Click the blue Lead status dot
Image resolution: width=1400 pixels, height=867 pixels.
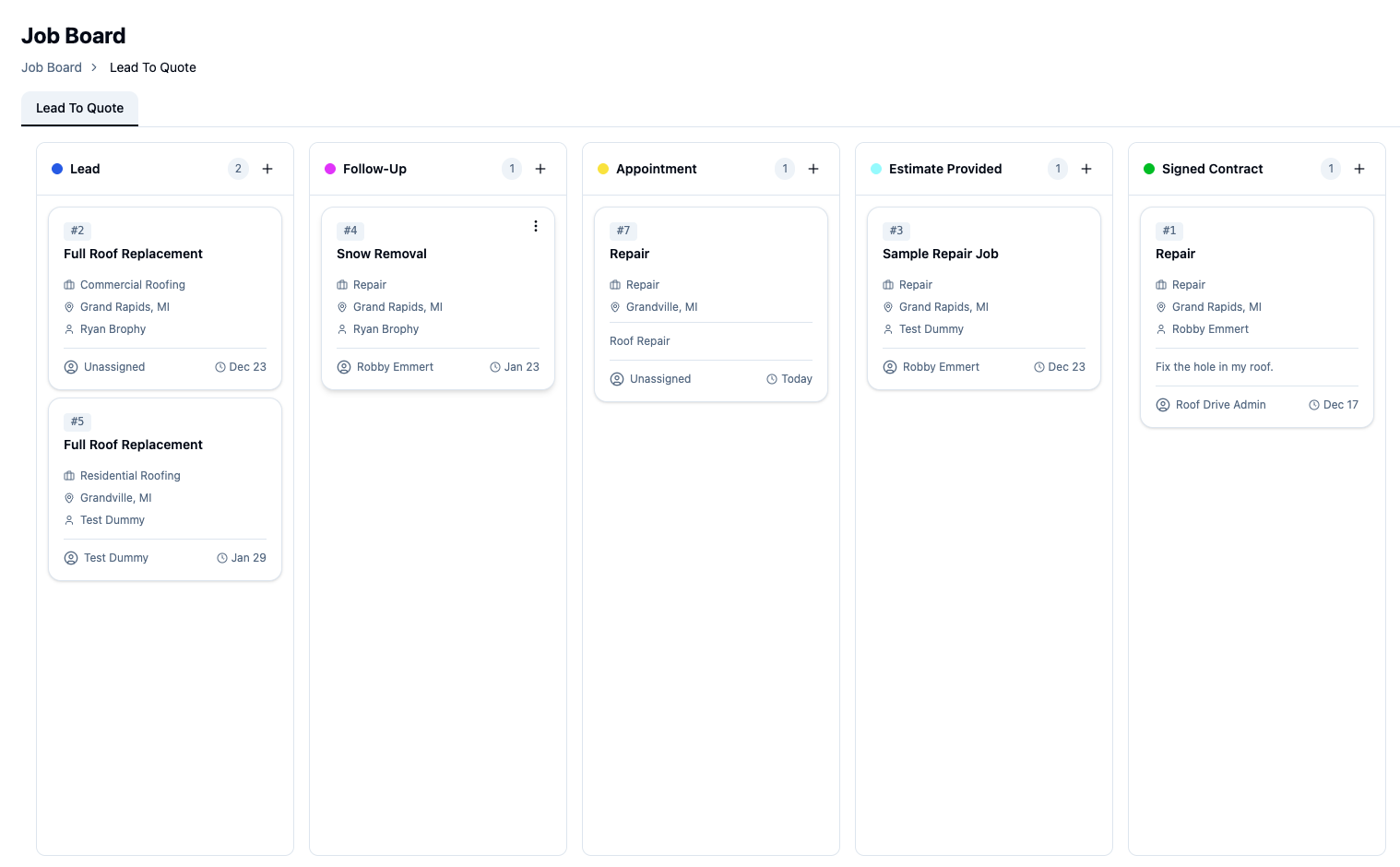(x=57, y=169)
